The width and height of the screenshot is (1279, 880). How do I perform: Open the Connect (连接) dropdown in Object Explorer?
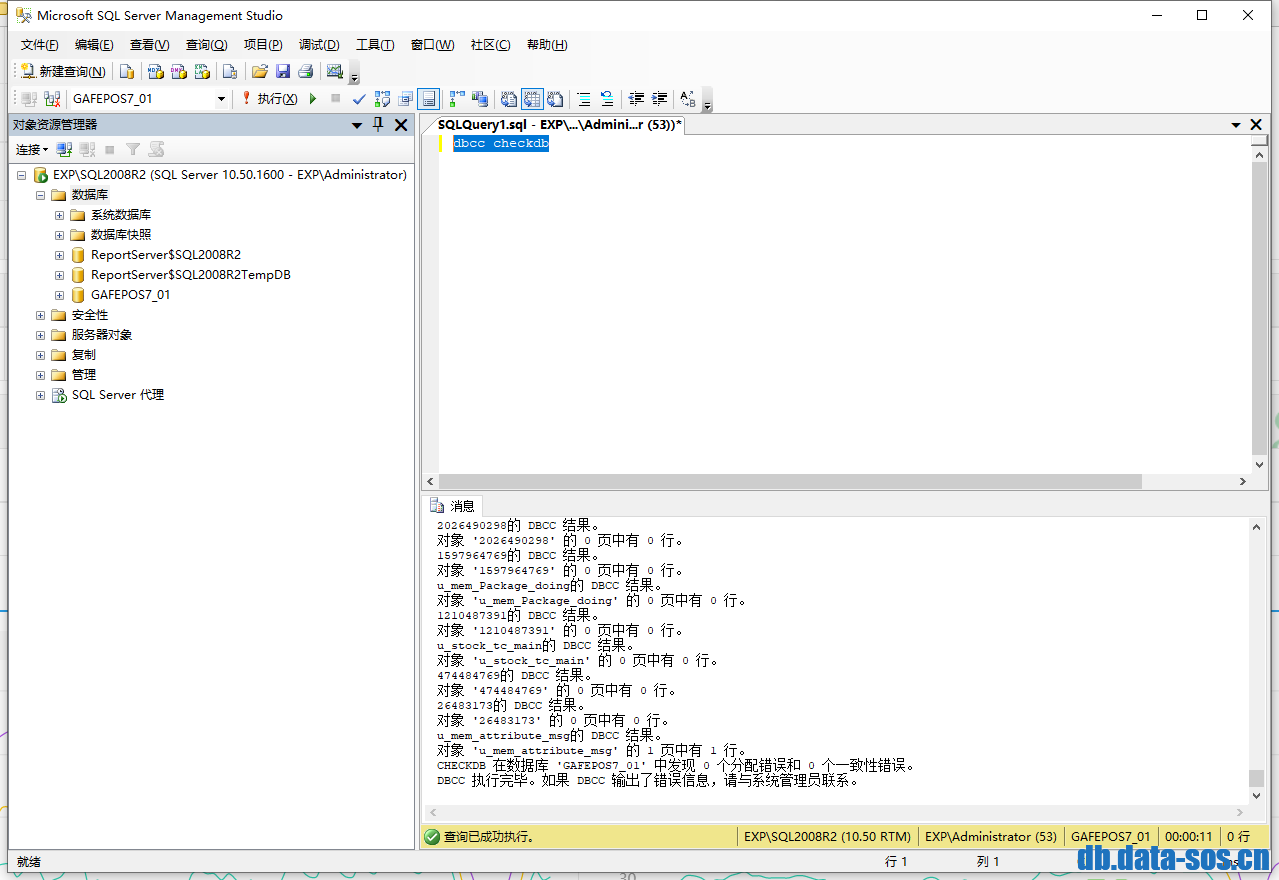point(32,149)
